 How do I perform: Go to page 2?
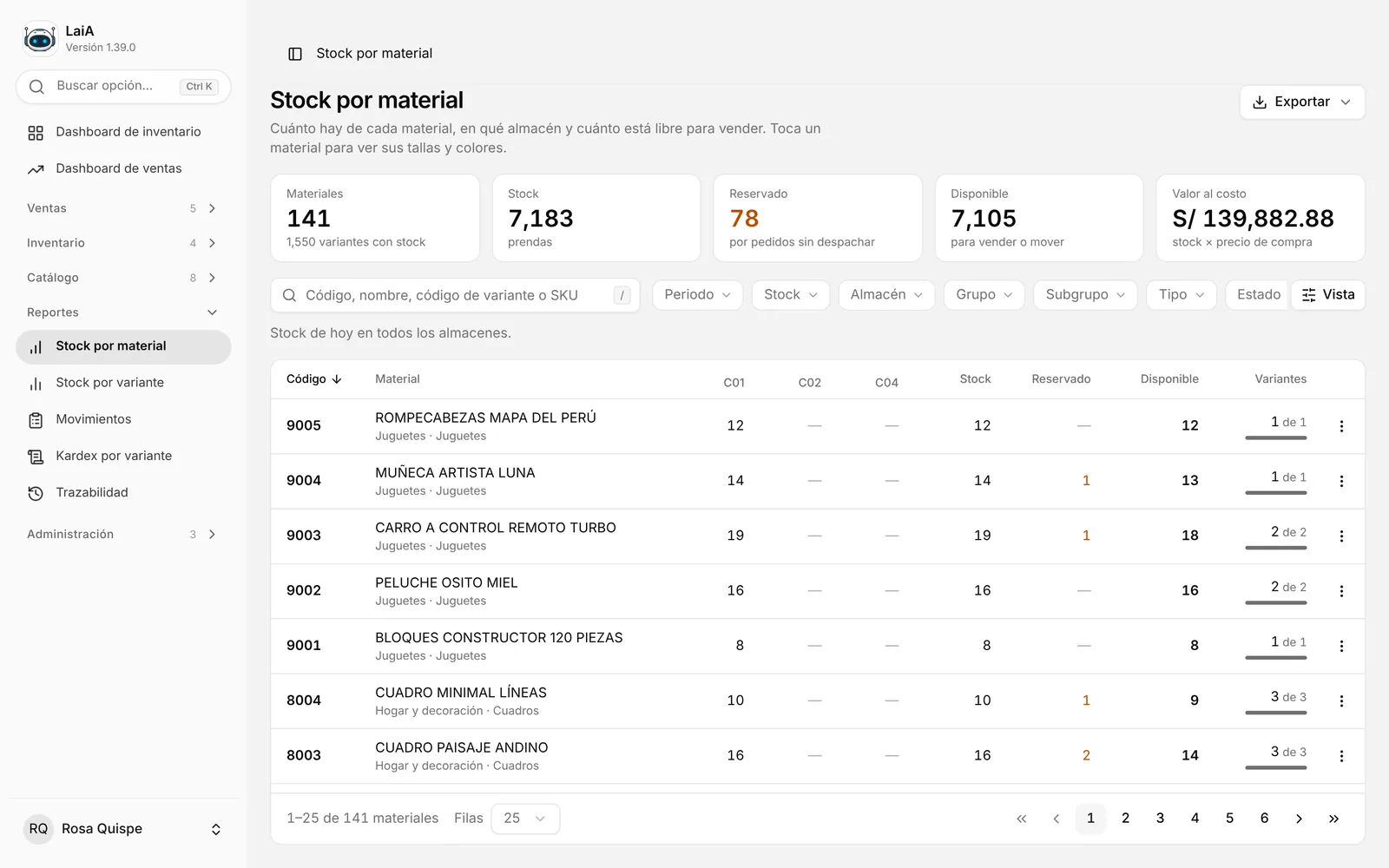tap(1126, 819)
